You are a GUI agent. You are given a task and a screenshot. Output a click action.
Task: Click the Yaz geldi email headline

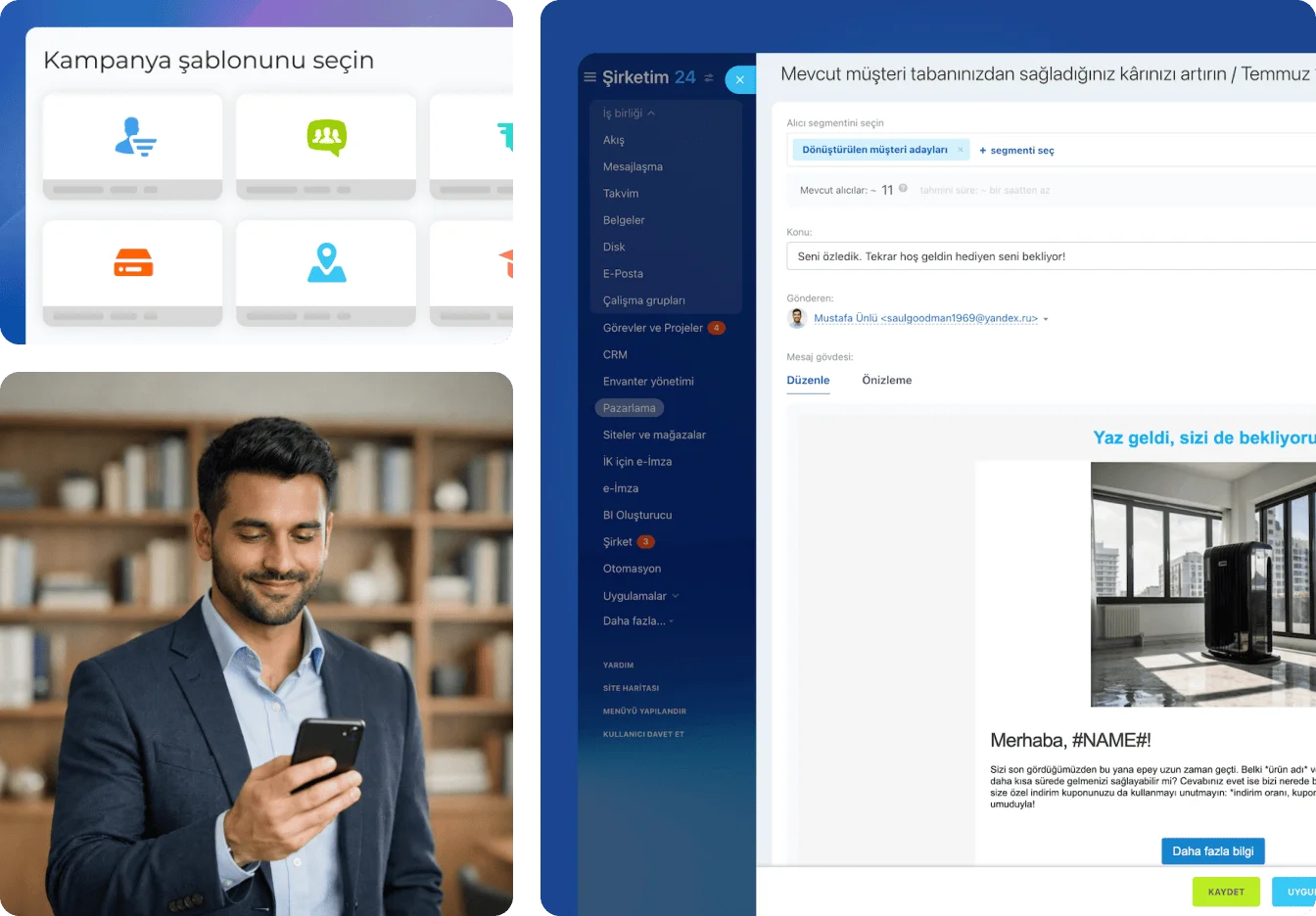(x=1204, y=438)
